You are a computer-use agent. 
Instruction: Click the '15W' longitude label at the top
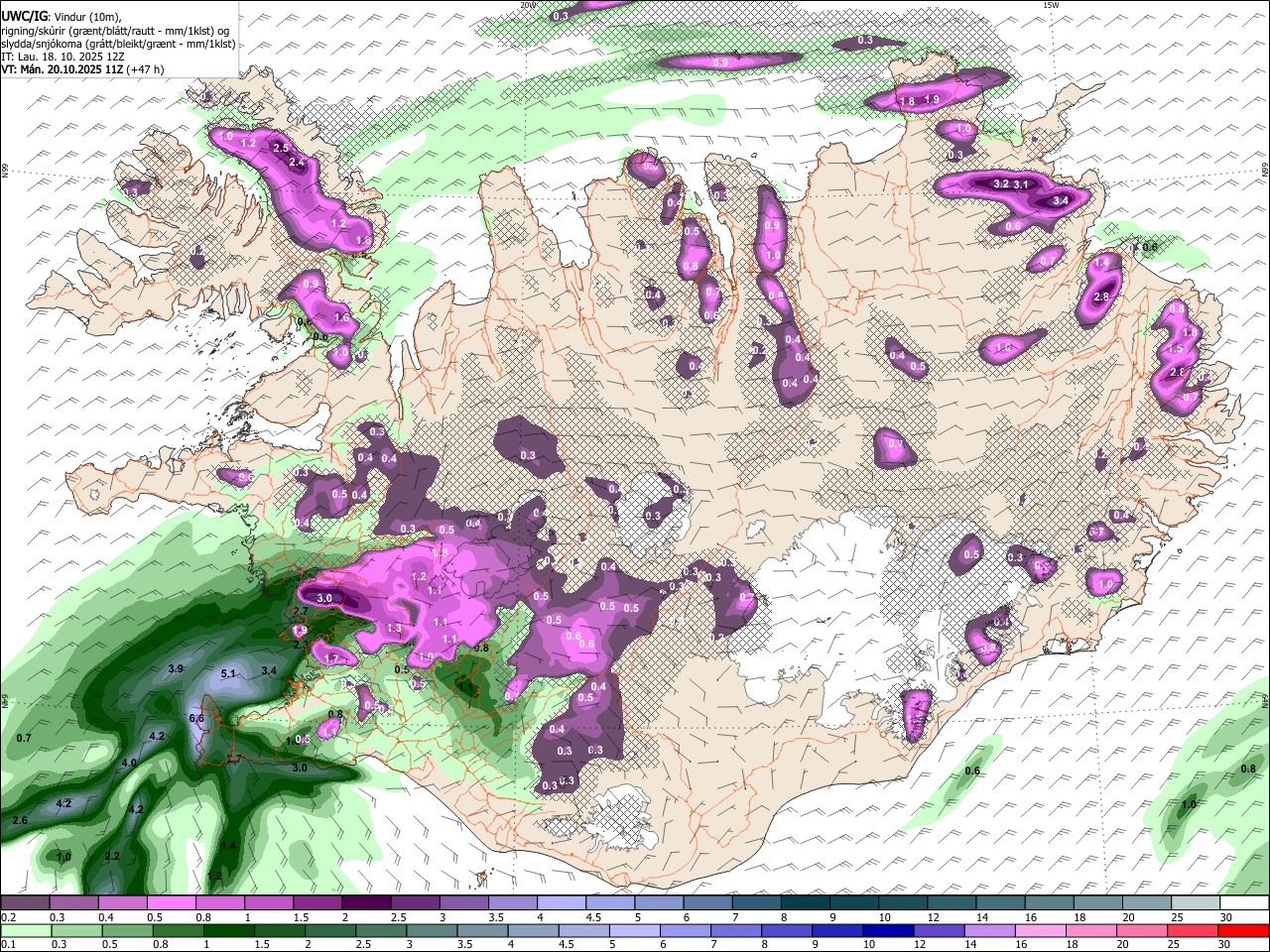click(x=1051, y=5)
